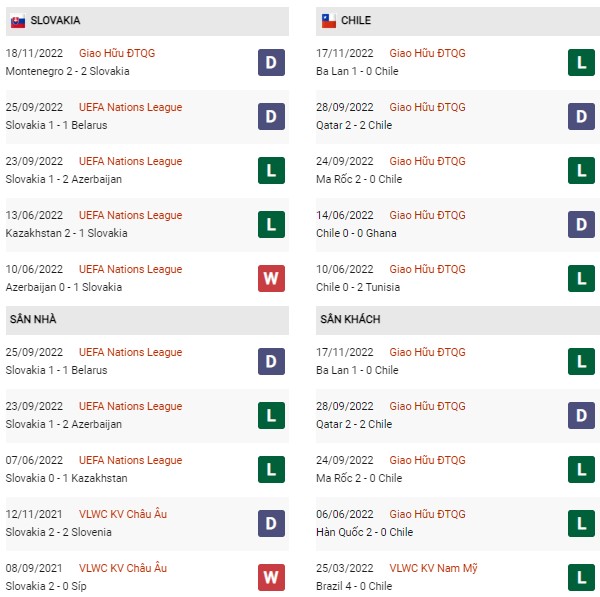Click the D badge for Chile 0 - 0 Ghana
Image resolution: width=600 pixels, height=597 pixels.
coord(581,225)
